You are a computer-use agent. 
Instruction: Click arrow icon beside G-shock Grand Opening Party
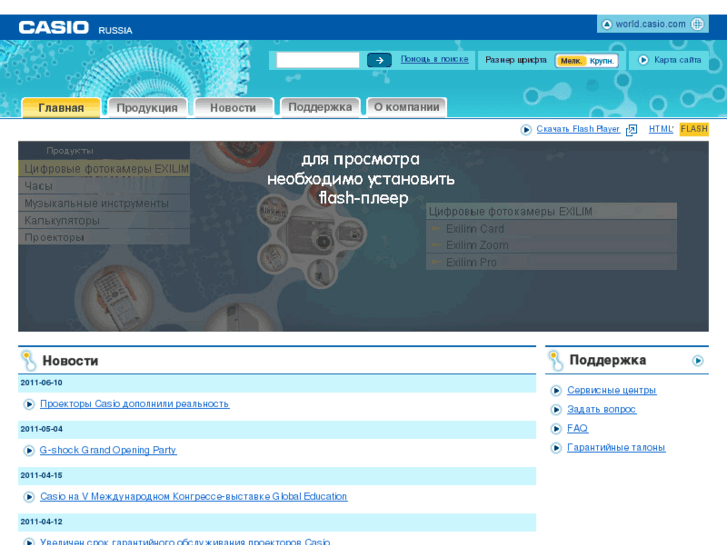pyautogui.click(x=29, y=450)
